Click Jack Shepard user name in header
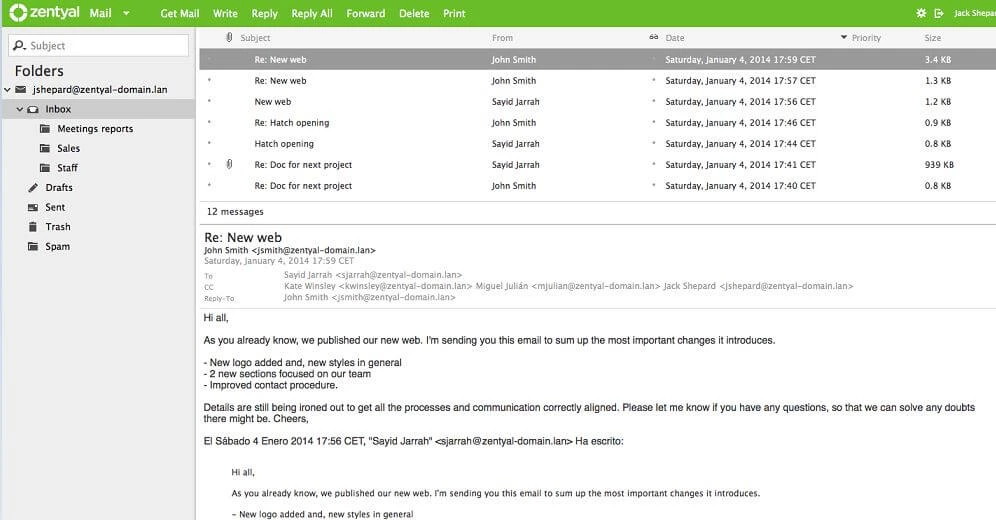The height and width of the screenshot is (520, 996). [974, 13]
